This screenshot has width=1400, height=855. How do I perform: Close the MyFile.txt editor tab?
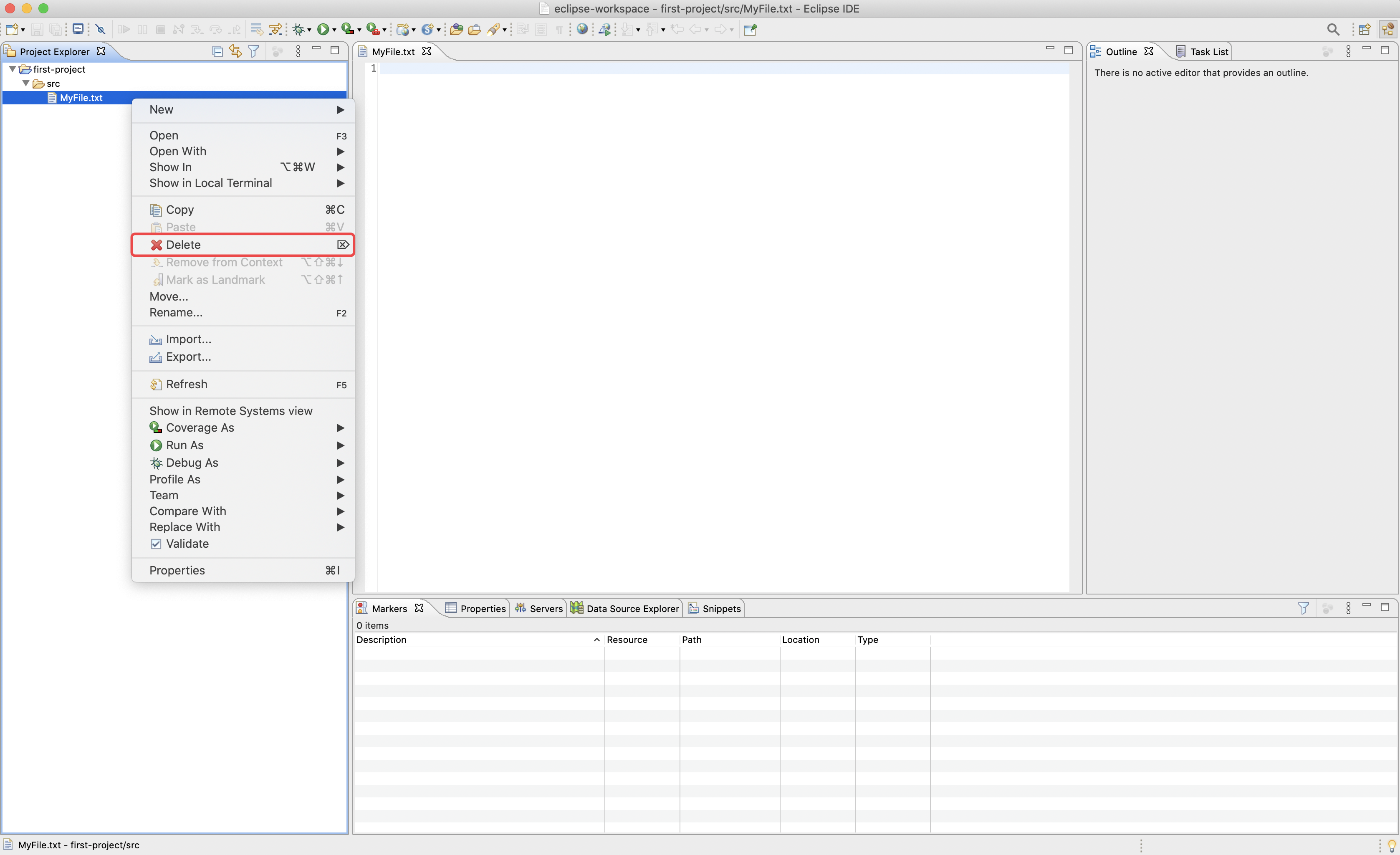point(426,51)
